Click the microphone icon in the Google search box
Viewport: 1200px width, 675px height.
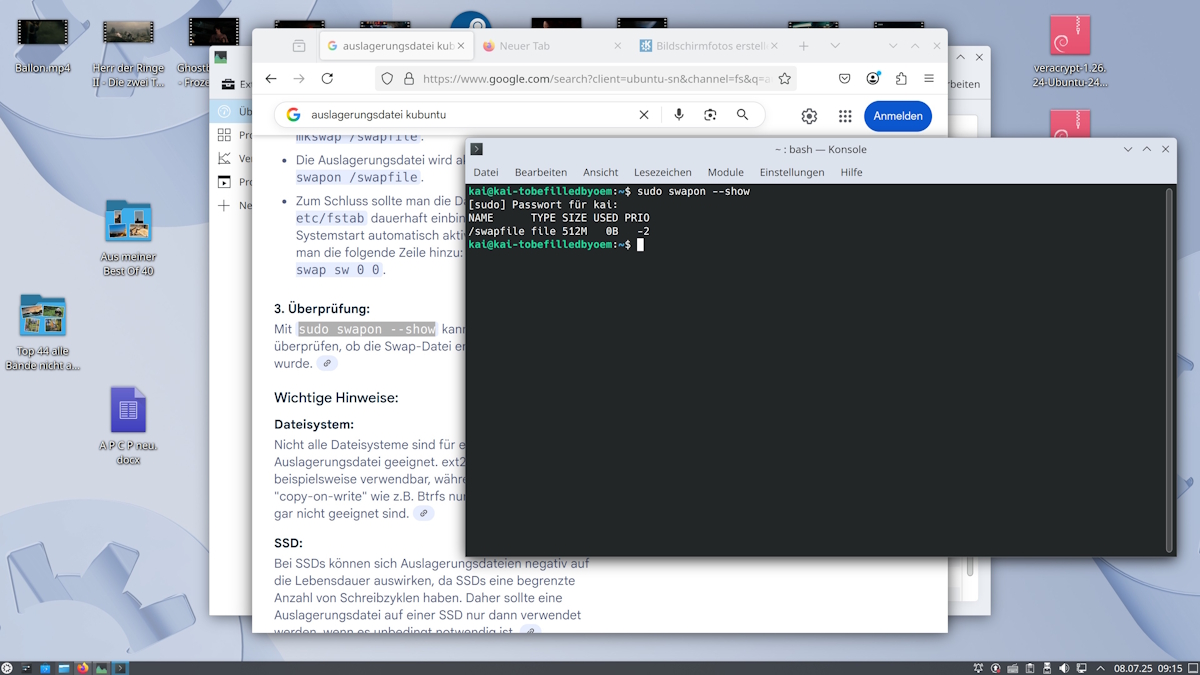tap(679, 116)
